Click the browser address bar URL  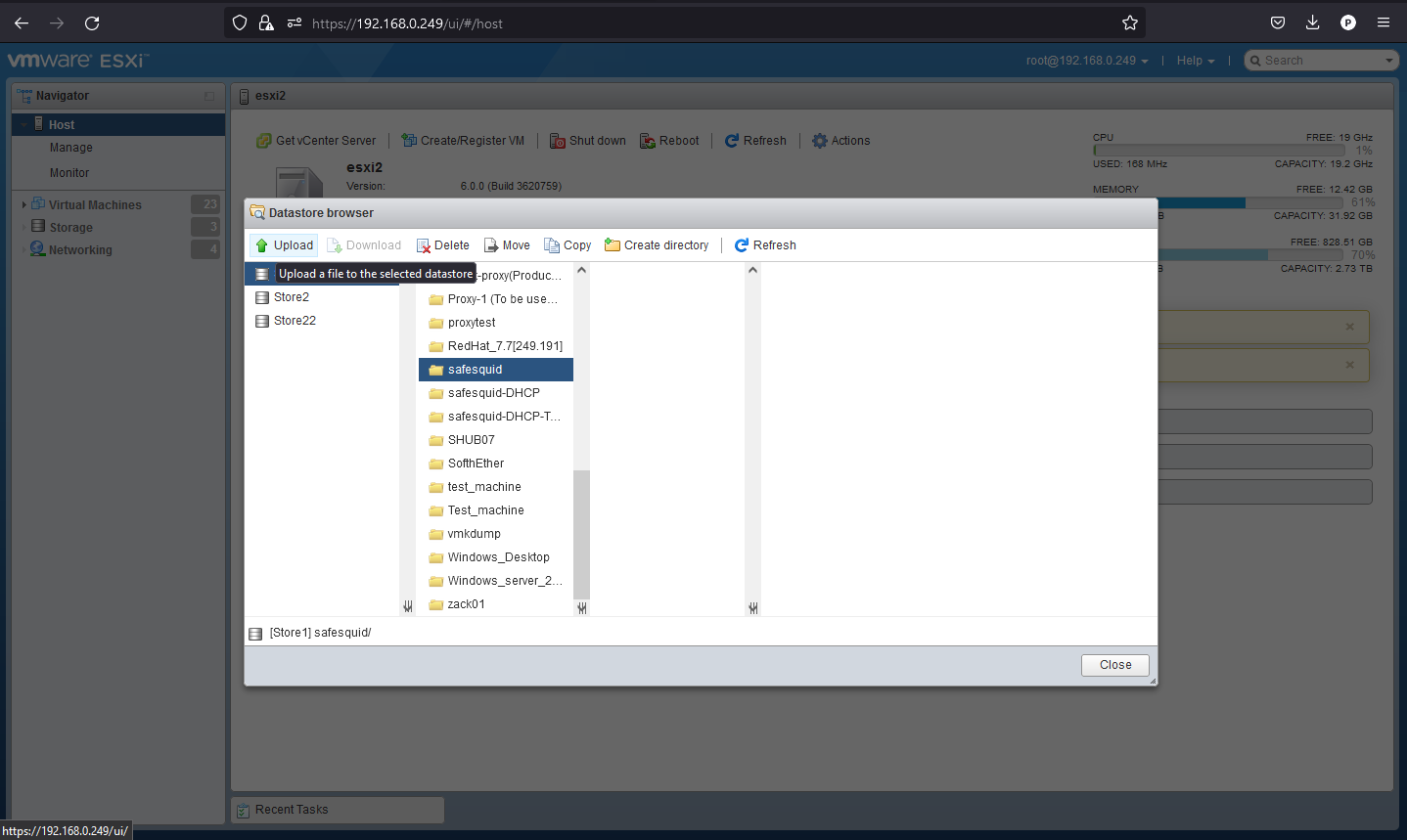click(x=407, y=23)
